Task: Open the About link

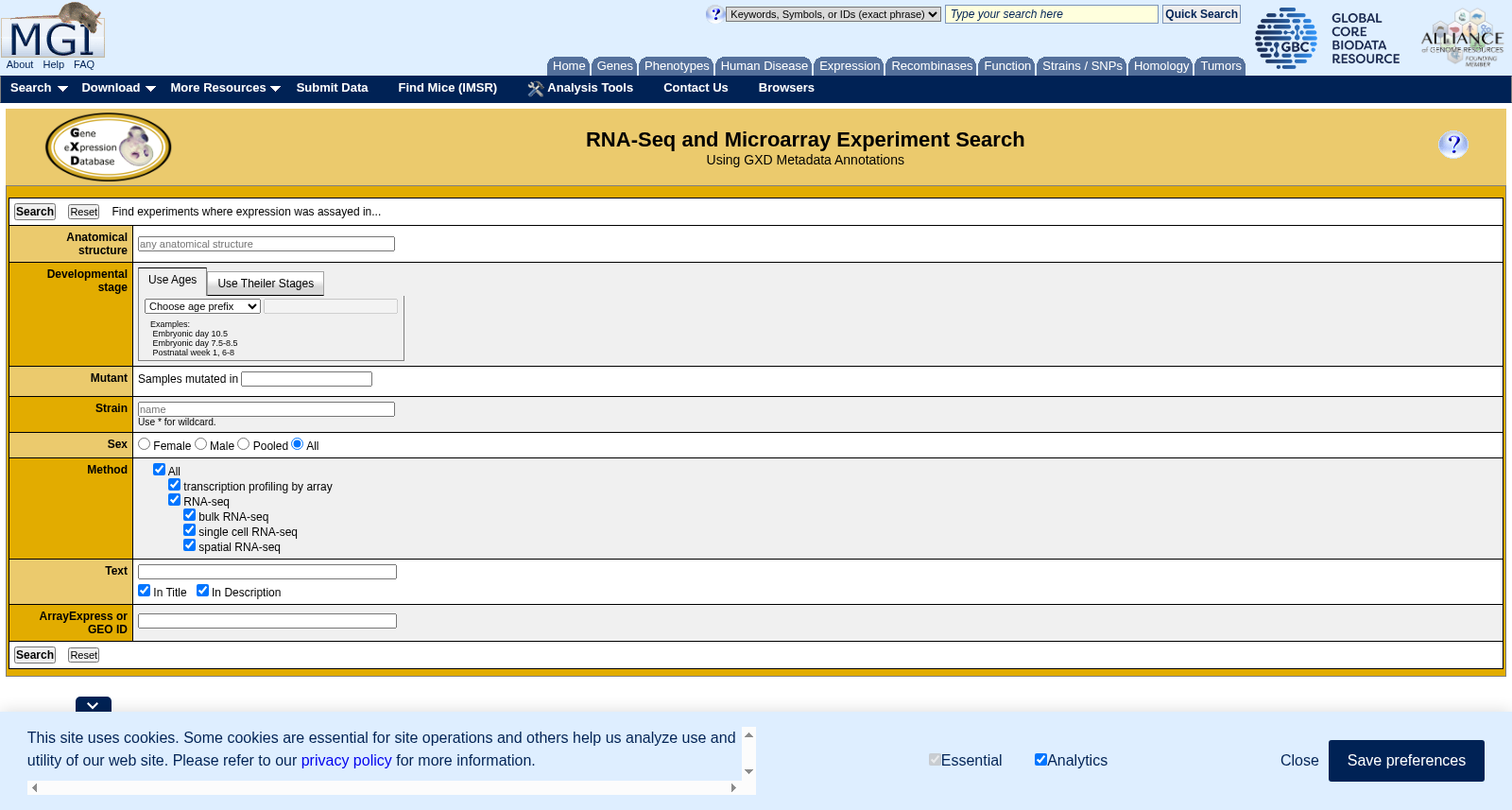Action: point(20,65)
